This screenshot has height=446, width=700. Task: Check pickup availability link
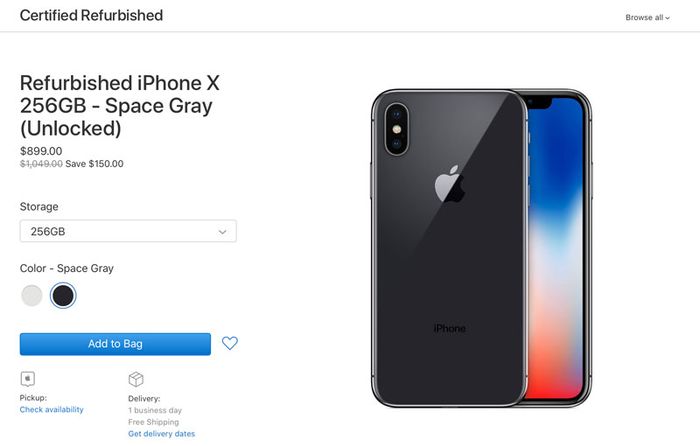51,409
